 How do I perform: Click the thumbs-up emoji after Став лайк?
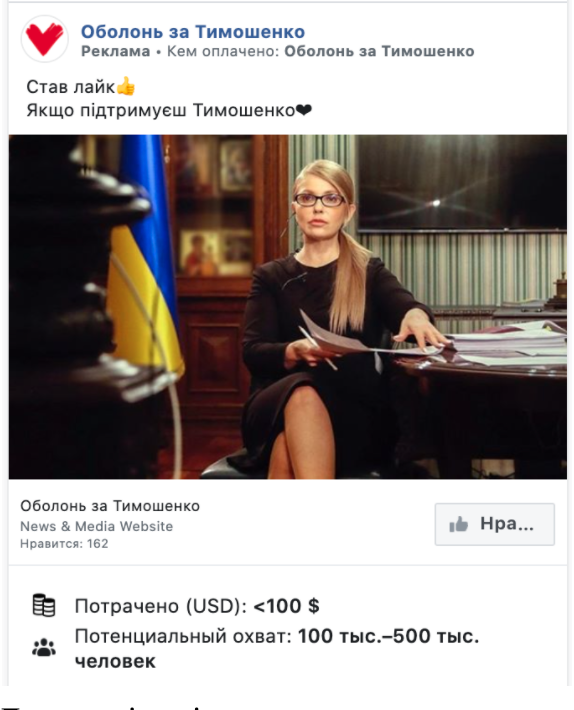point(126,86)
